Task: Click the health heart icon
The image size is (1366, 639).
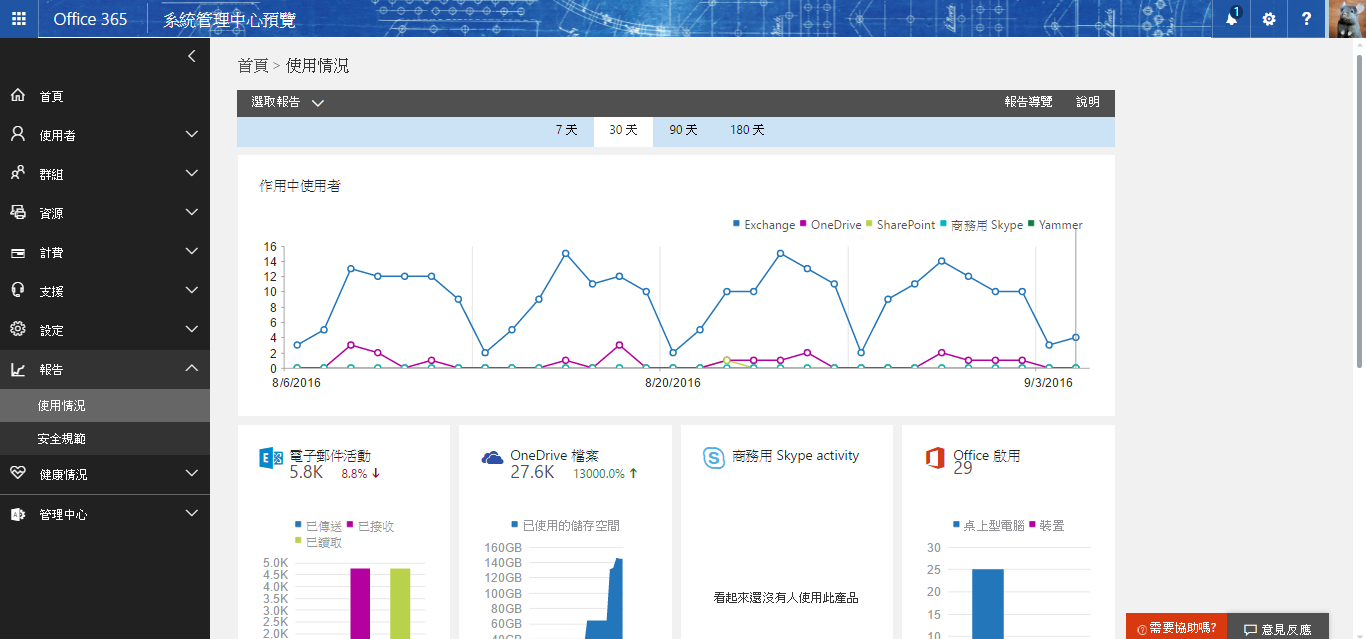Action: tap(18, 474)
